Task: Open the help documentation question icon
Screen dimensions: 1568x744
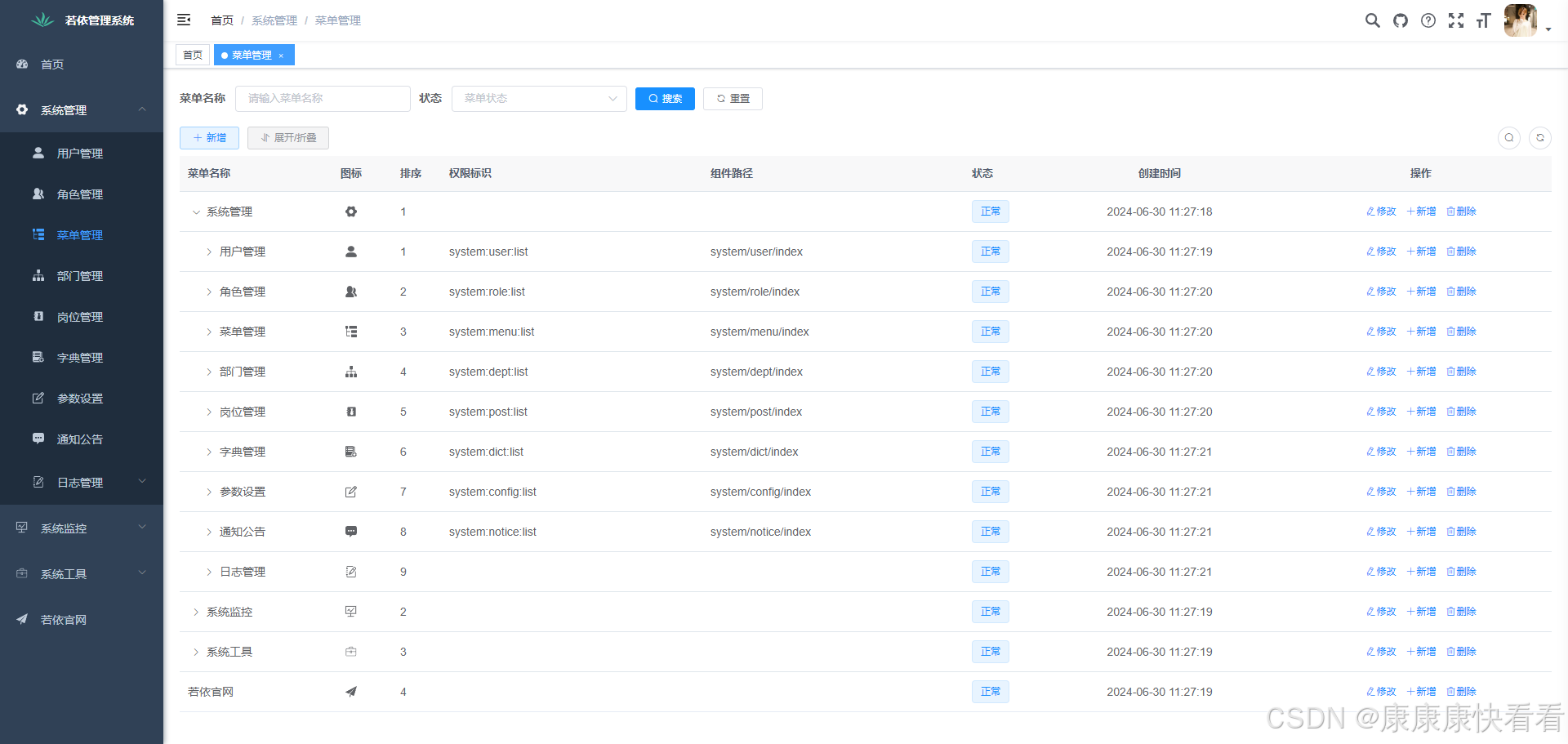Action: (1428, 20)
